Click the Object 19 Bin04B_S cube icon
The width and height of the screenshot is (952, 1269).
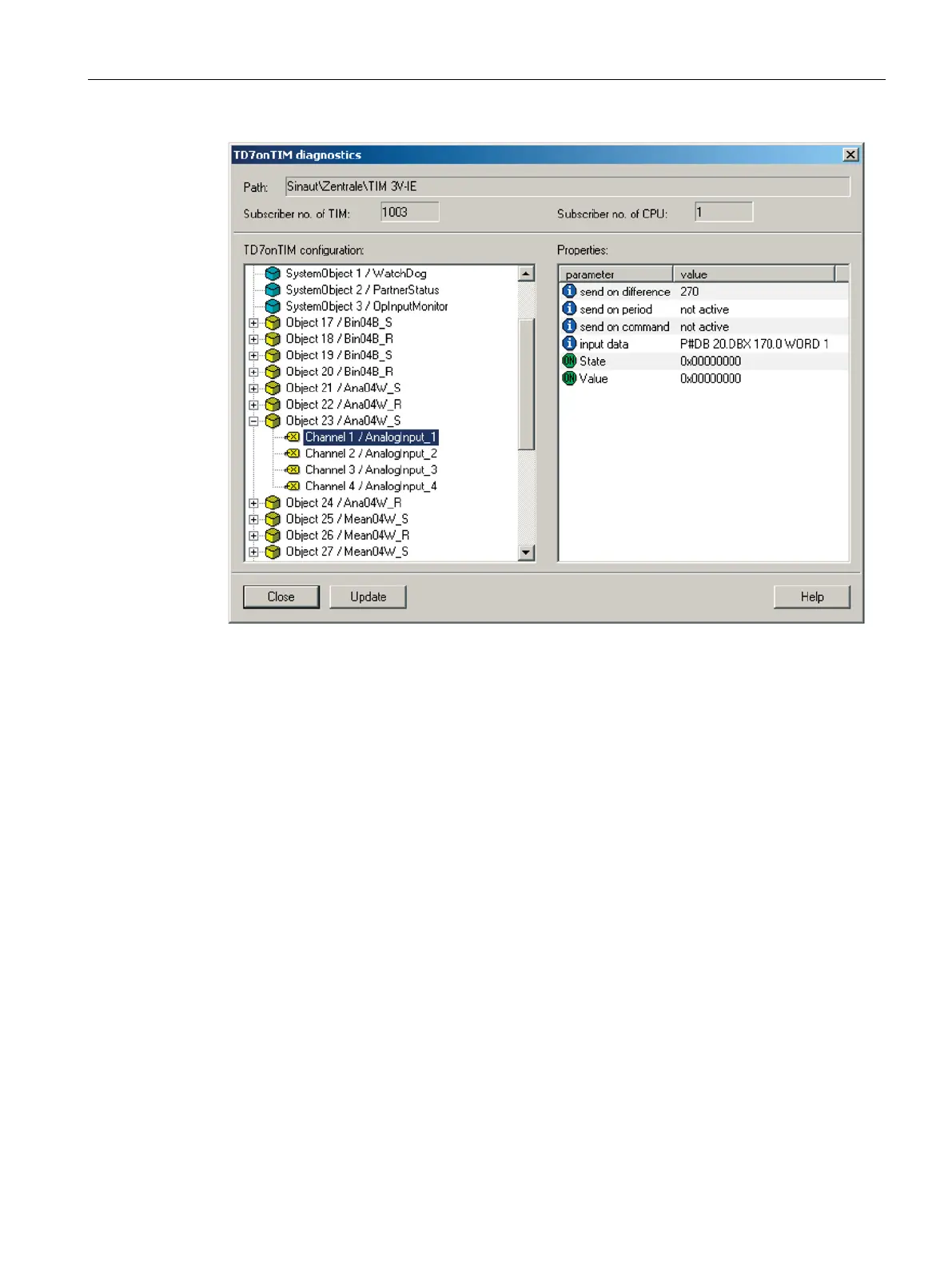pos(273,355)
